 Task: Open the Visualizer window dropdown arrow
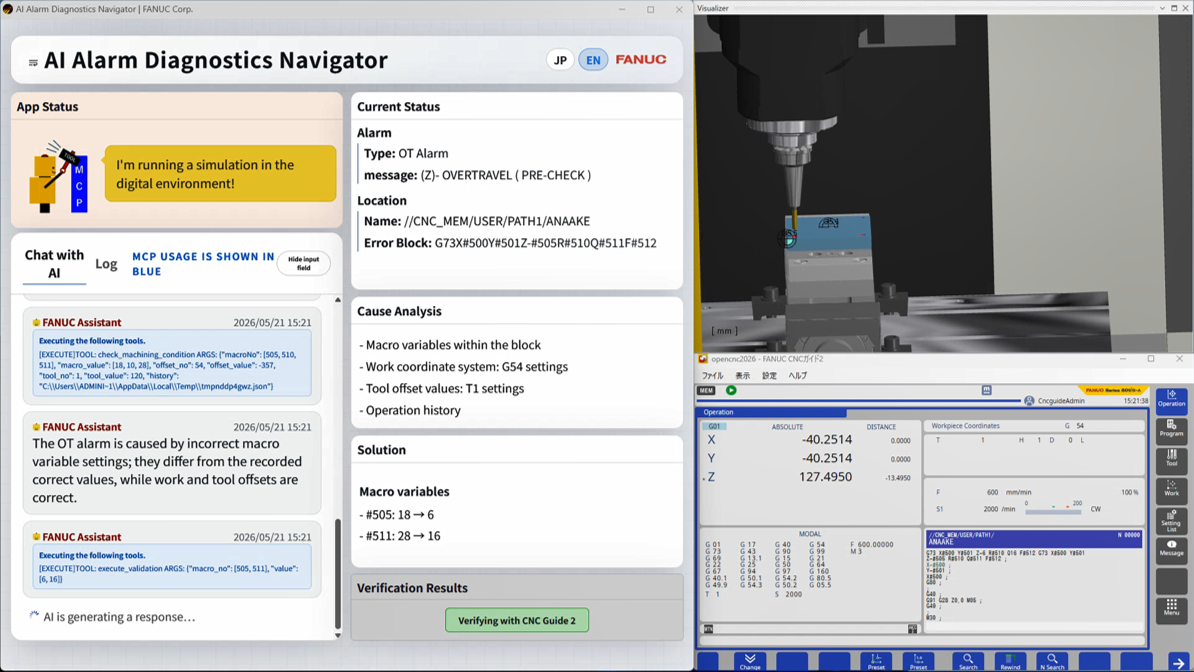click(x=1162, y=8)
